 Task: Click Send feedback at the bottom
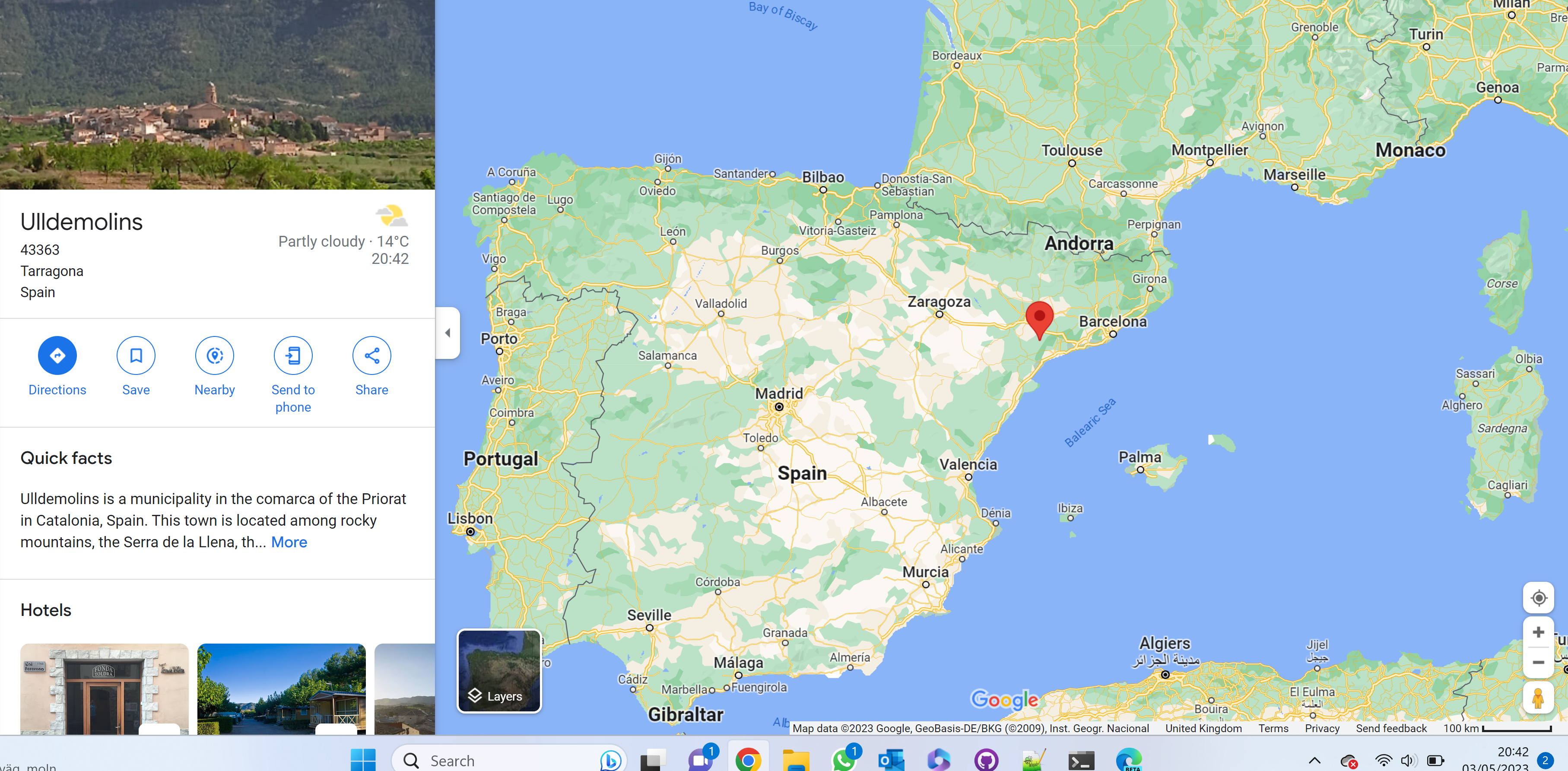[x=1391, y=728]
